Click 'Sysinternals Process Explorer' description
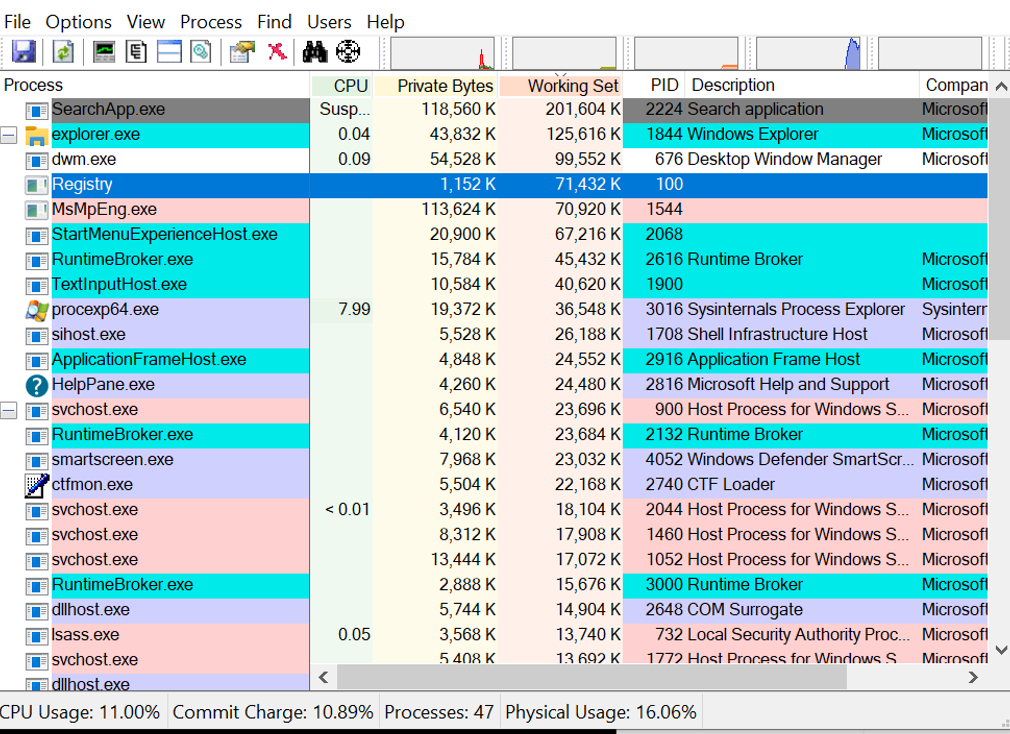Viewport: 1010px width, 734px height. (796, 310)
